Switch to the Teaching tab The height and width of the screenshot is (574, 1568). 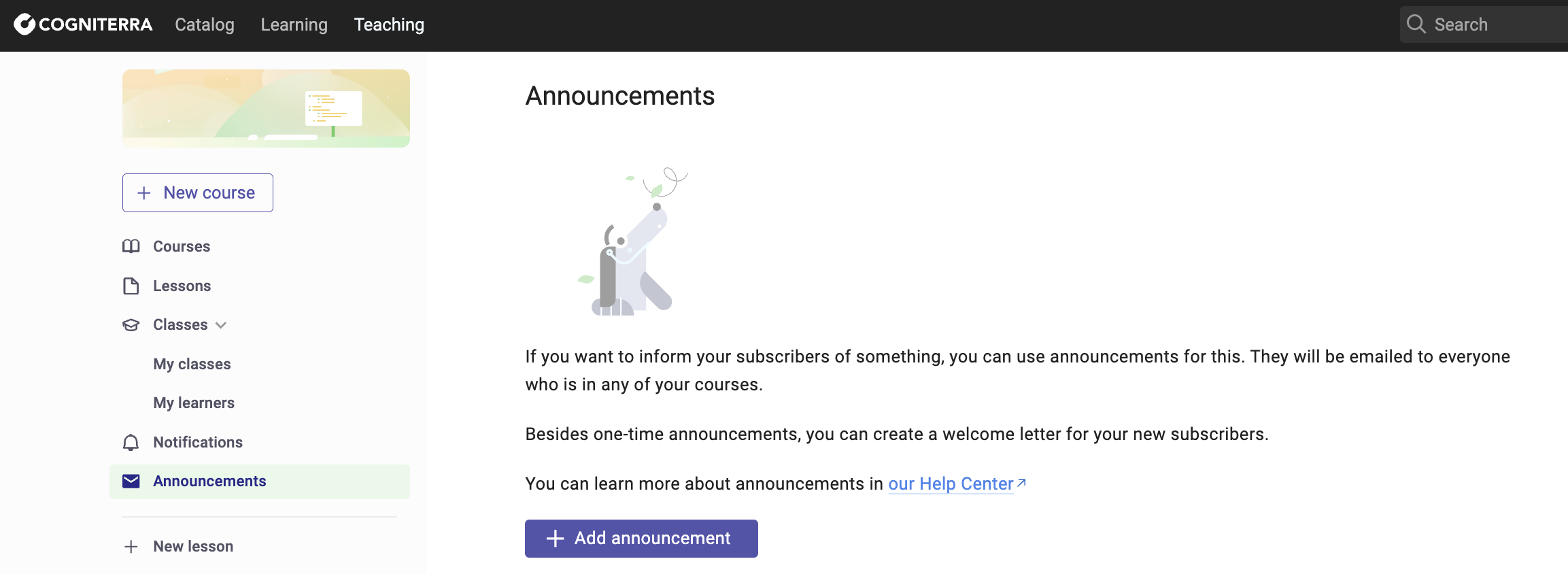coord(388,24)
